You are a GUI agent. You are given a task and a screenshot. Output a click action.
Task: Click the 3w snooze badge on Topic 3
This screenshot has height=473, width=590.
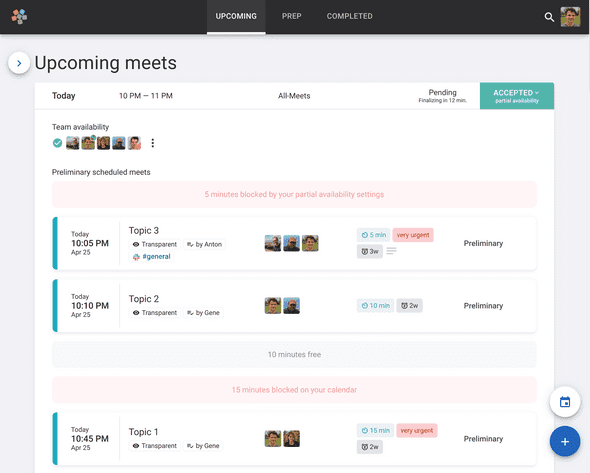click(370, 251)
